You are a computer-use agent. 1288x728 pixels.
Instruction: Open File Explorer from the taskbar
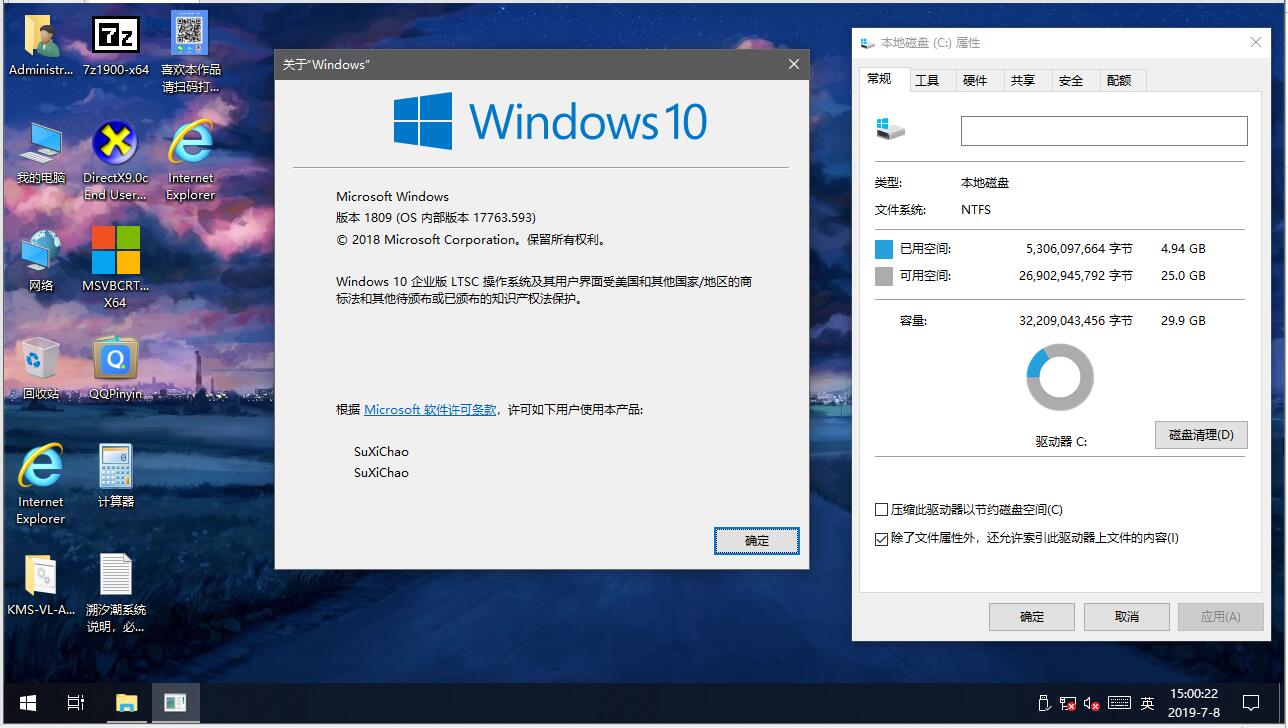coord(126,703)
